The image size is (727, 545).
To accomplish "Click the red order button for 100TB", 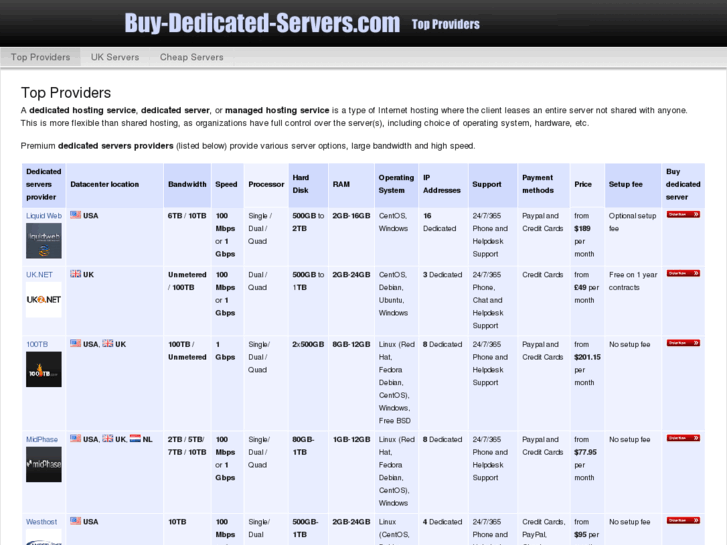I will point(683,343).
